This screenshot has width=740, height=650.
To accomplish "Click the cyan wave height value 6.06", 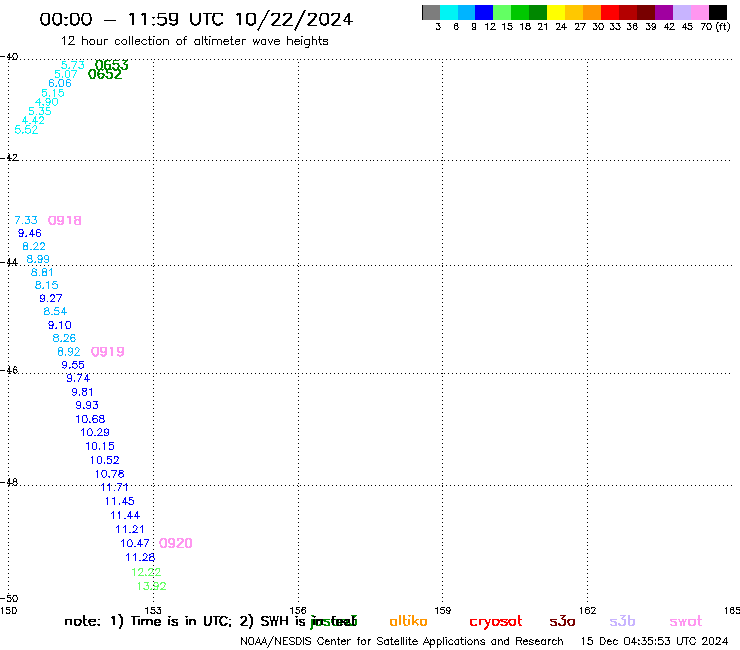I will tap(60, 83).
